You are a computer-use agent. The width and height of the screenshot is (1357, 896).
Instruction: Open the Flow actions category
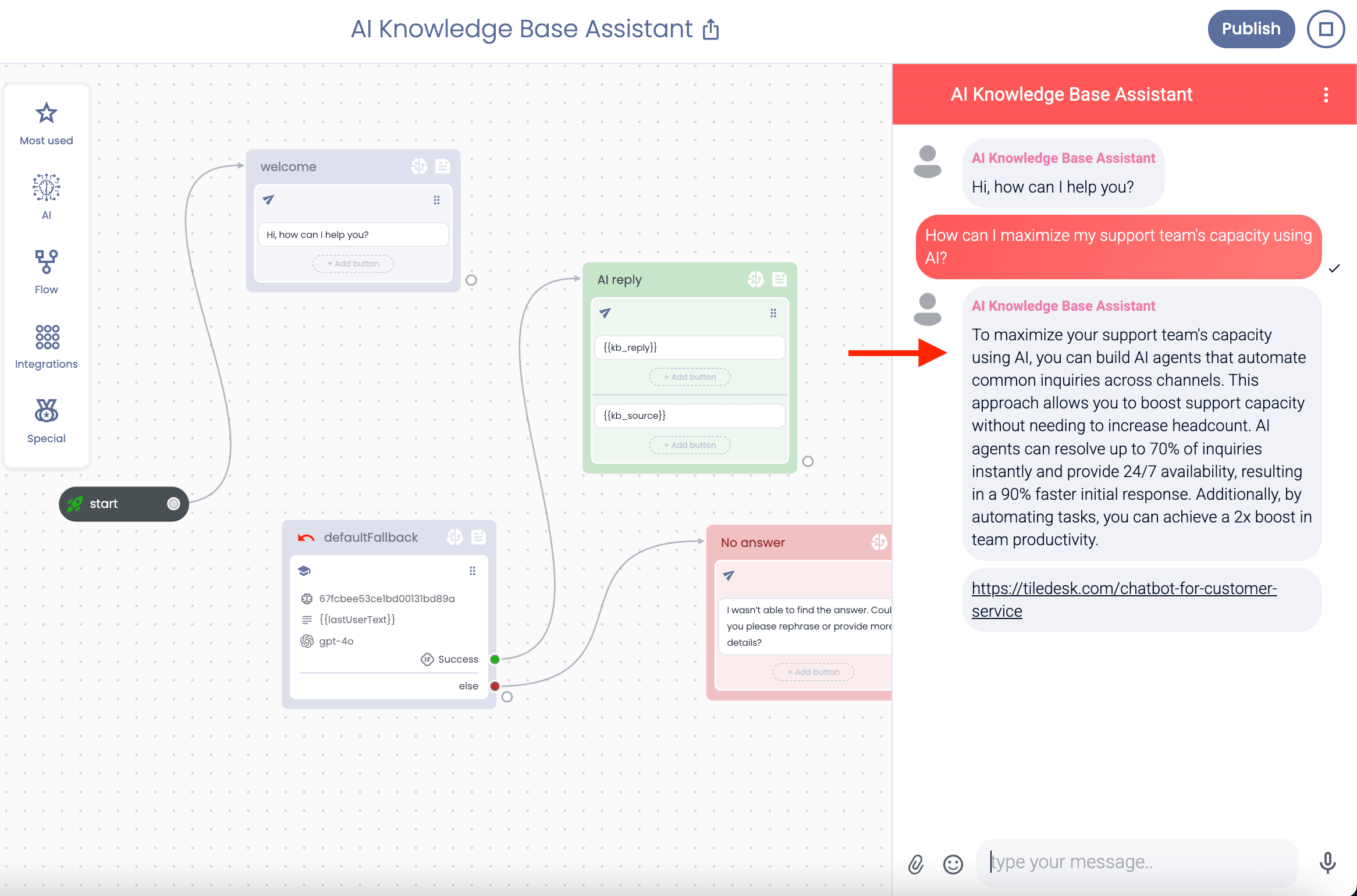click(x=47, y=272)
